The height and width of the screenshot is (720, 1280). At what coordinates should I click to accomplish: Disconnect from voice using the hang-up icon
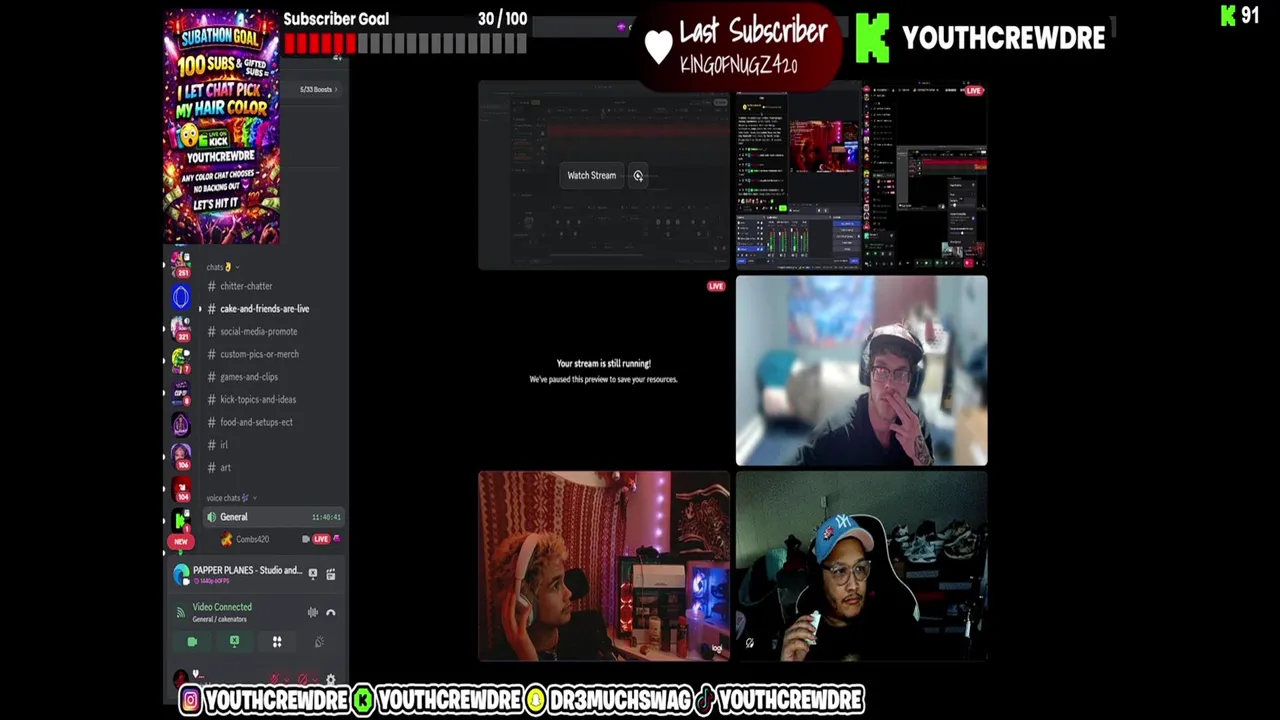(x=331, y=612)
